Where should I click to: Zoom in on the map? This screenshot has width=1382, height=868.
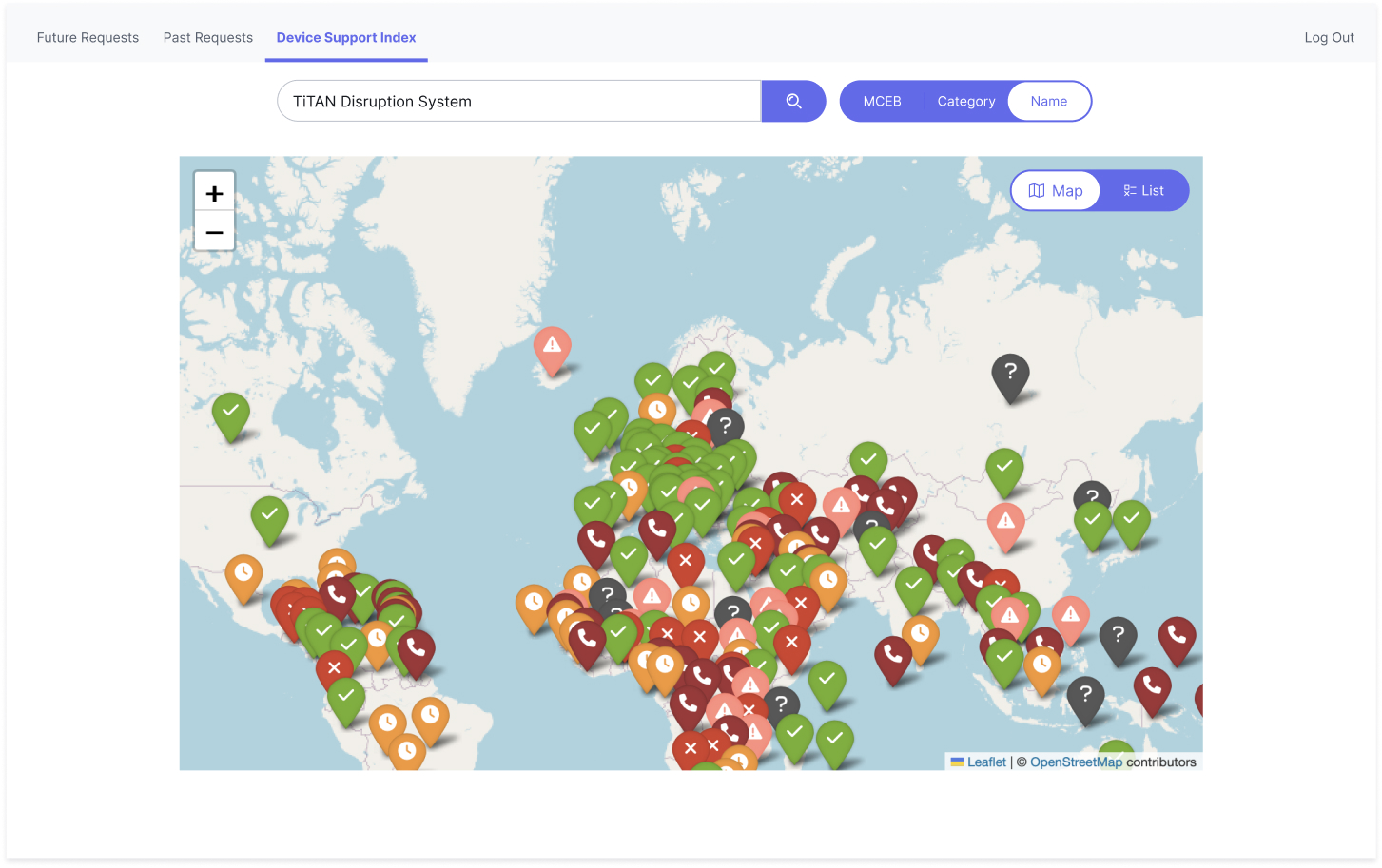215,193
